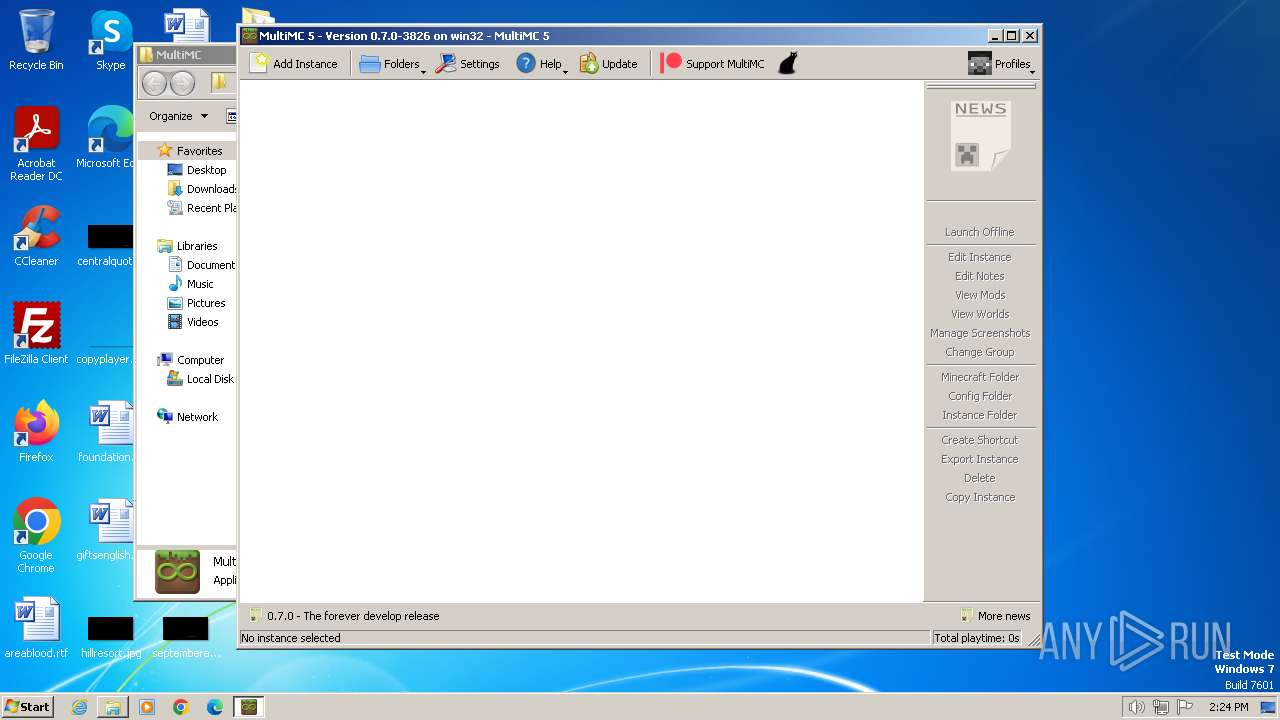
Task: Select CCleaner desktop icon
Action: 36,236
